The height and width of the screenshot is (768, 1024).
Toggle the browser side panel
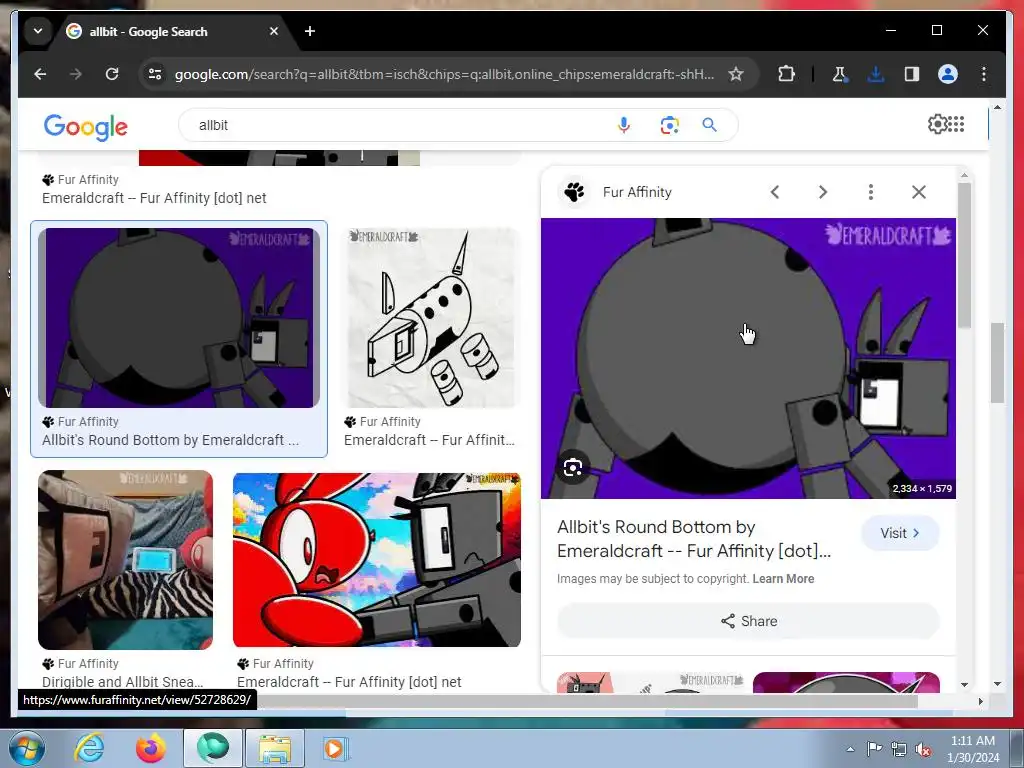click(x=912, y=74)
